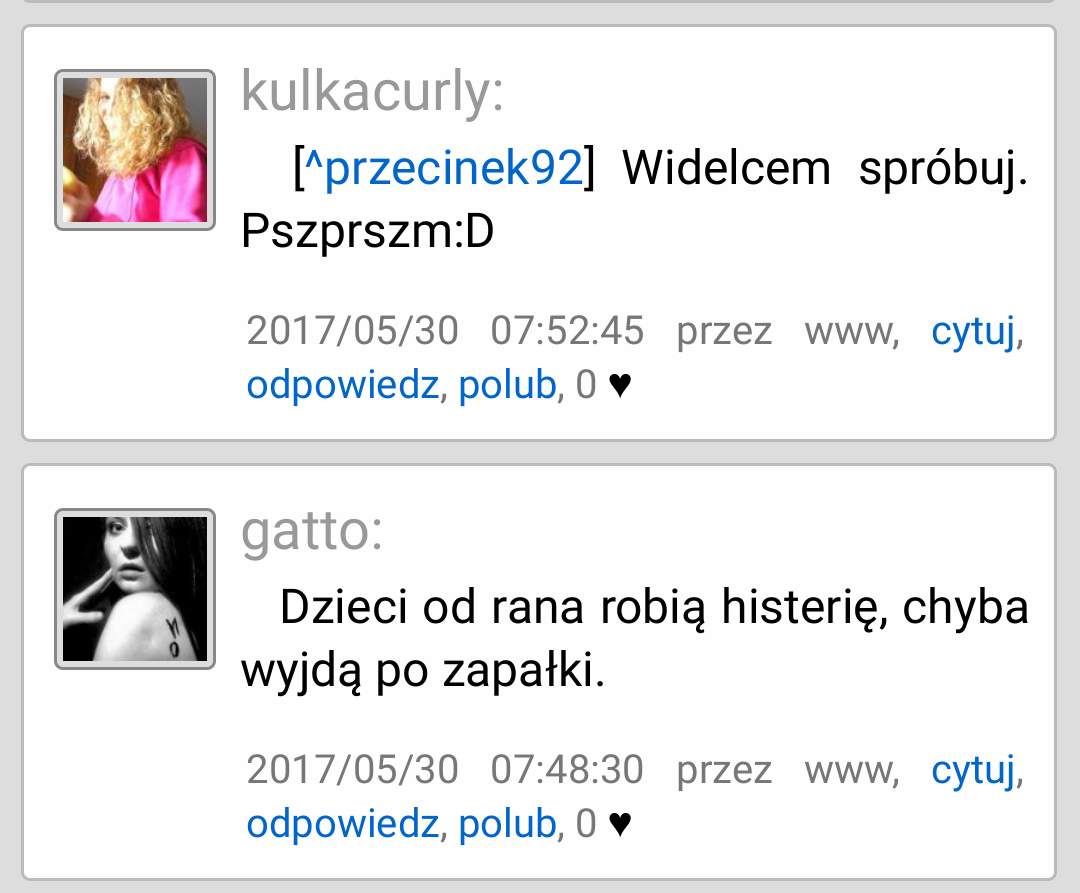The width and height of the screenshot is (1080, 893).
Task: Click cytuj on gatto's post
Action: 973,770
